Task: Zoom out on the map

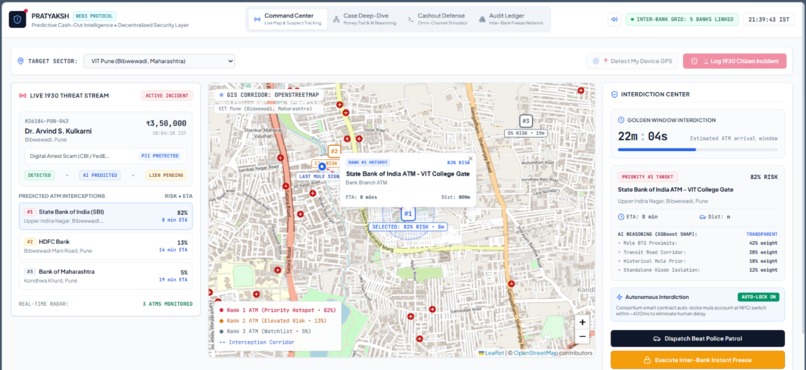Action: click(582, 337)
